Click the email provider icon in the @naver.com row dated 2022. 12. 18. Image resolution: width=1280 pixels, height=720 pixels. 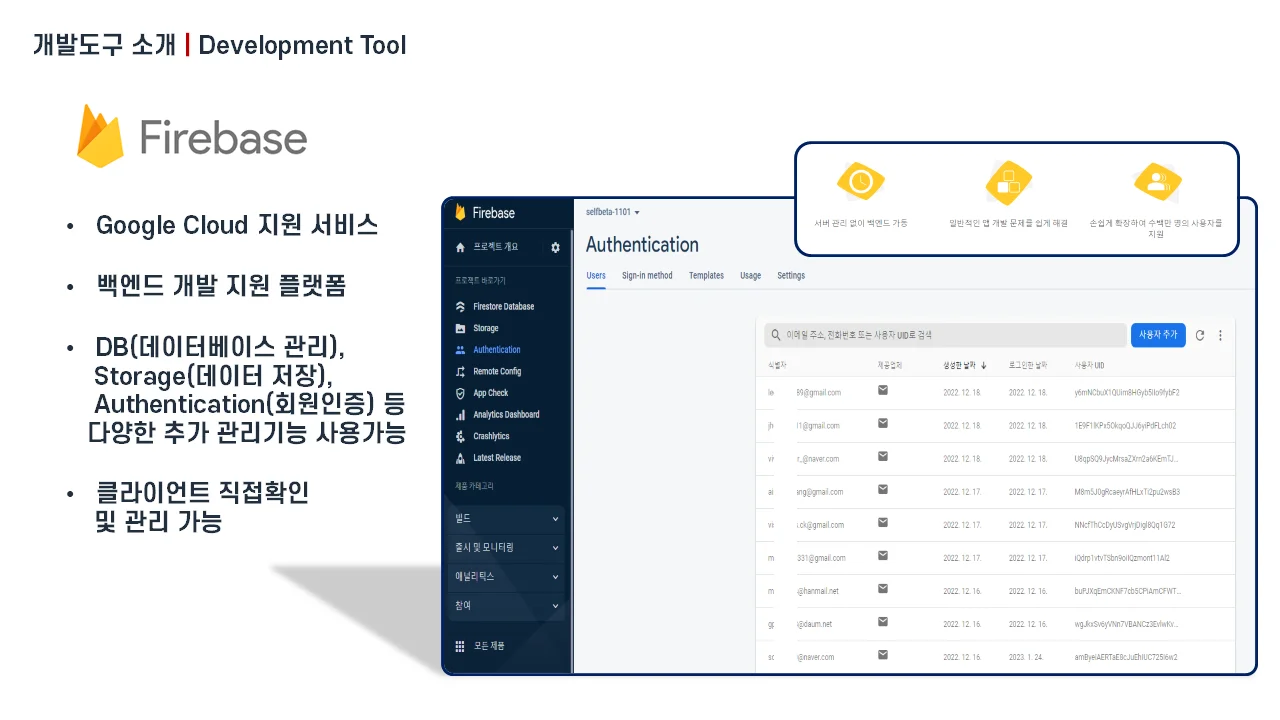(x=883, y=457)
